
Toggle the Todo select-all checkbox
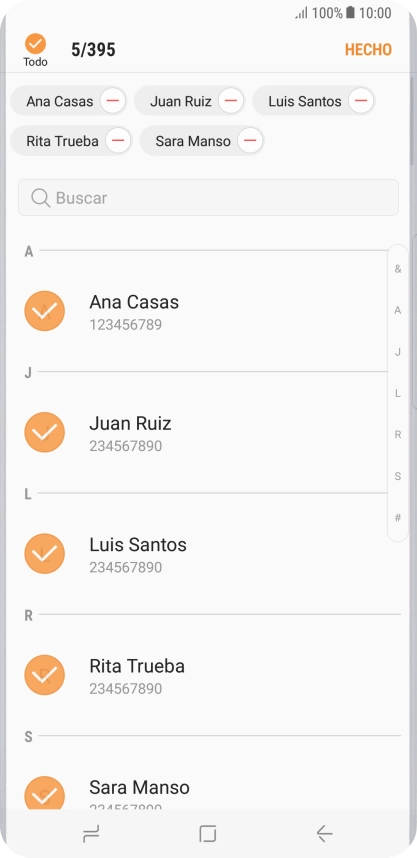click(36, 44)
